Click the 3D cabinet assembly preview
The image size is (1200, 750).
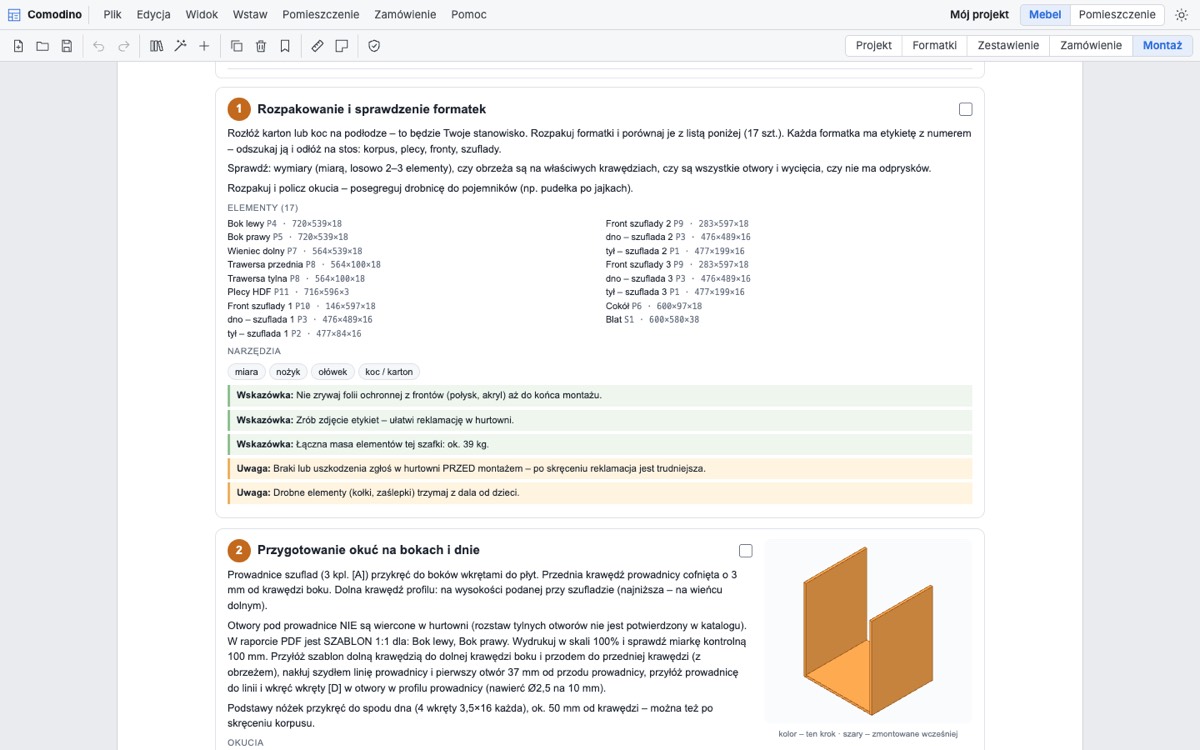pyautogui.click(x=868, y=630)
